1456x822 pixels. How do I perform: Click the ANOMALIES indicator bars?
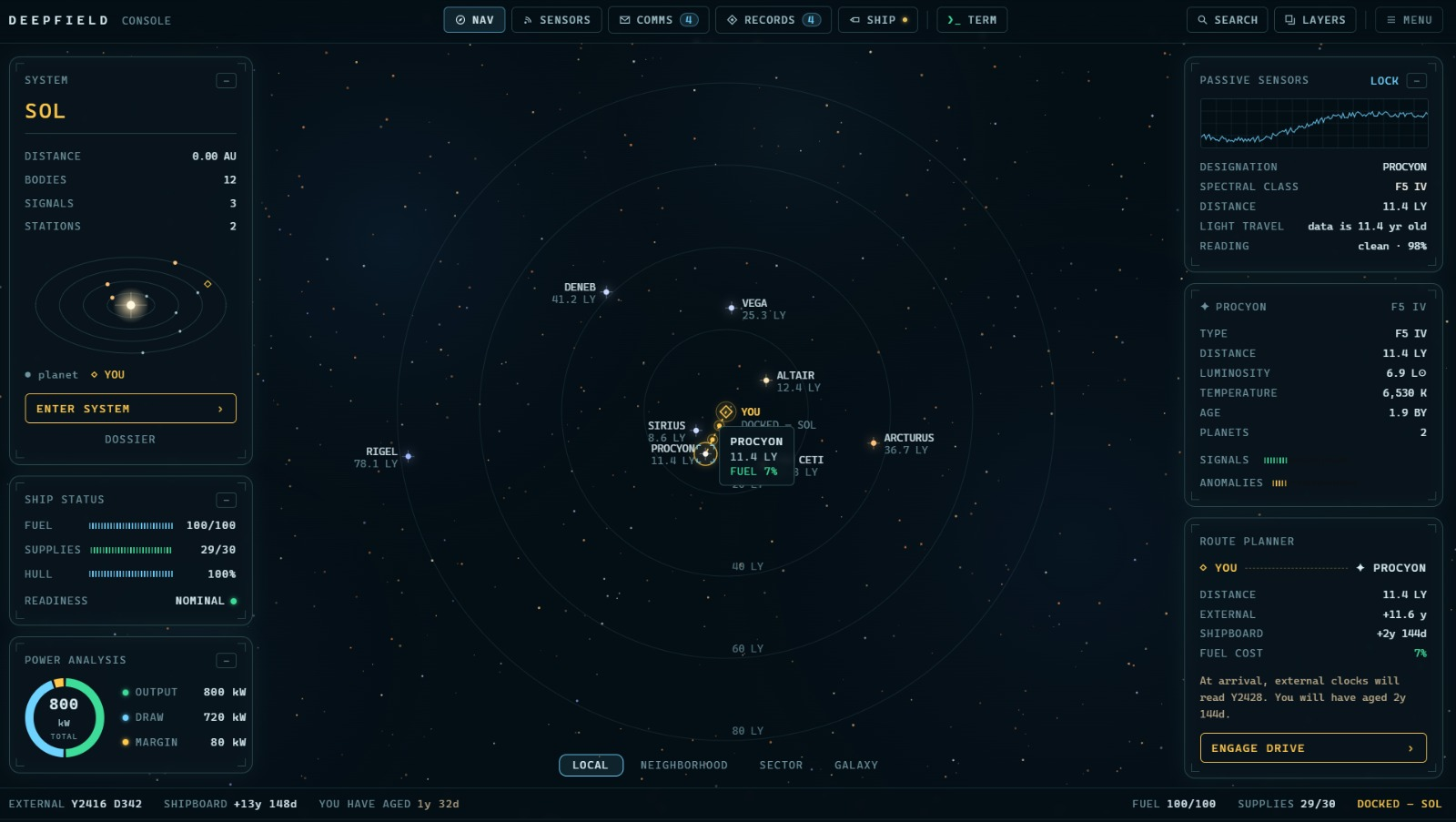coord(1279,483)
